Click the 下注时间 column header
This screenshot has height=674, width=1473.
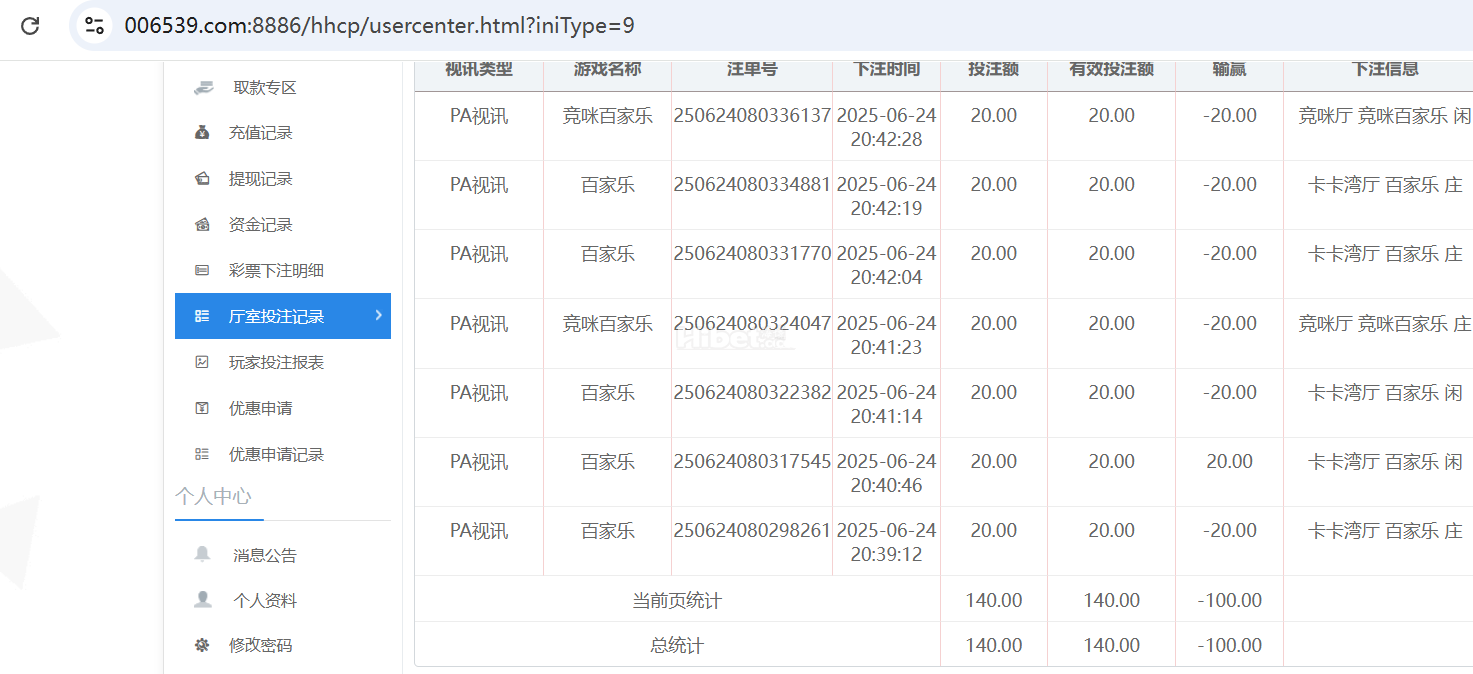tap(886, 69)
